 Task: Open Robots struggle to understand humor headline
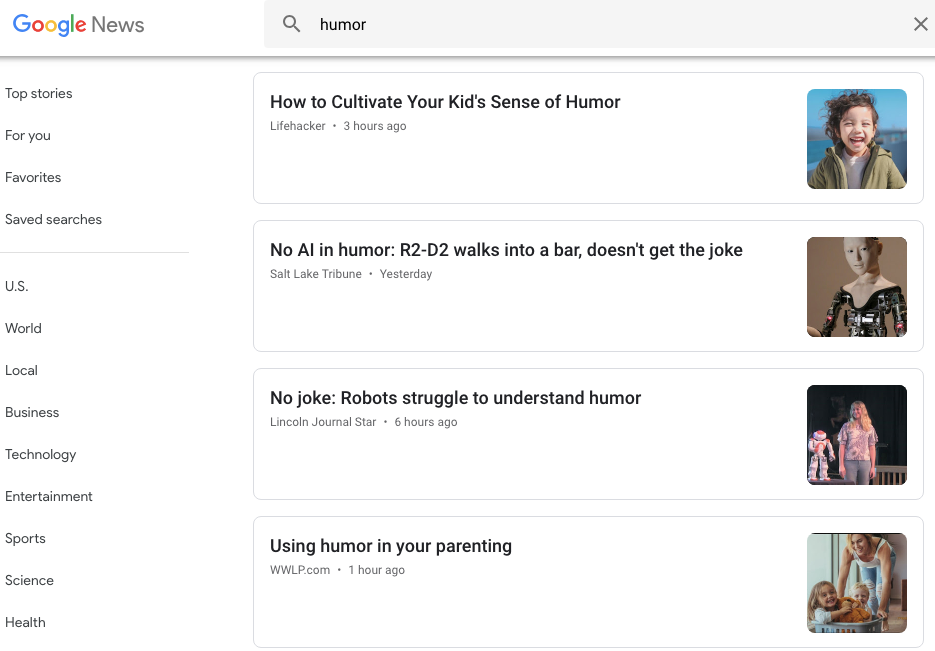456,398
